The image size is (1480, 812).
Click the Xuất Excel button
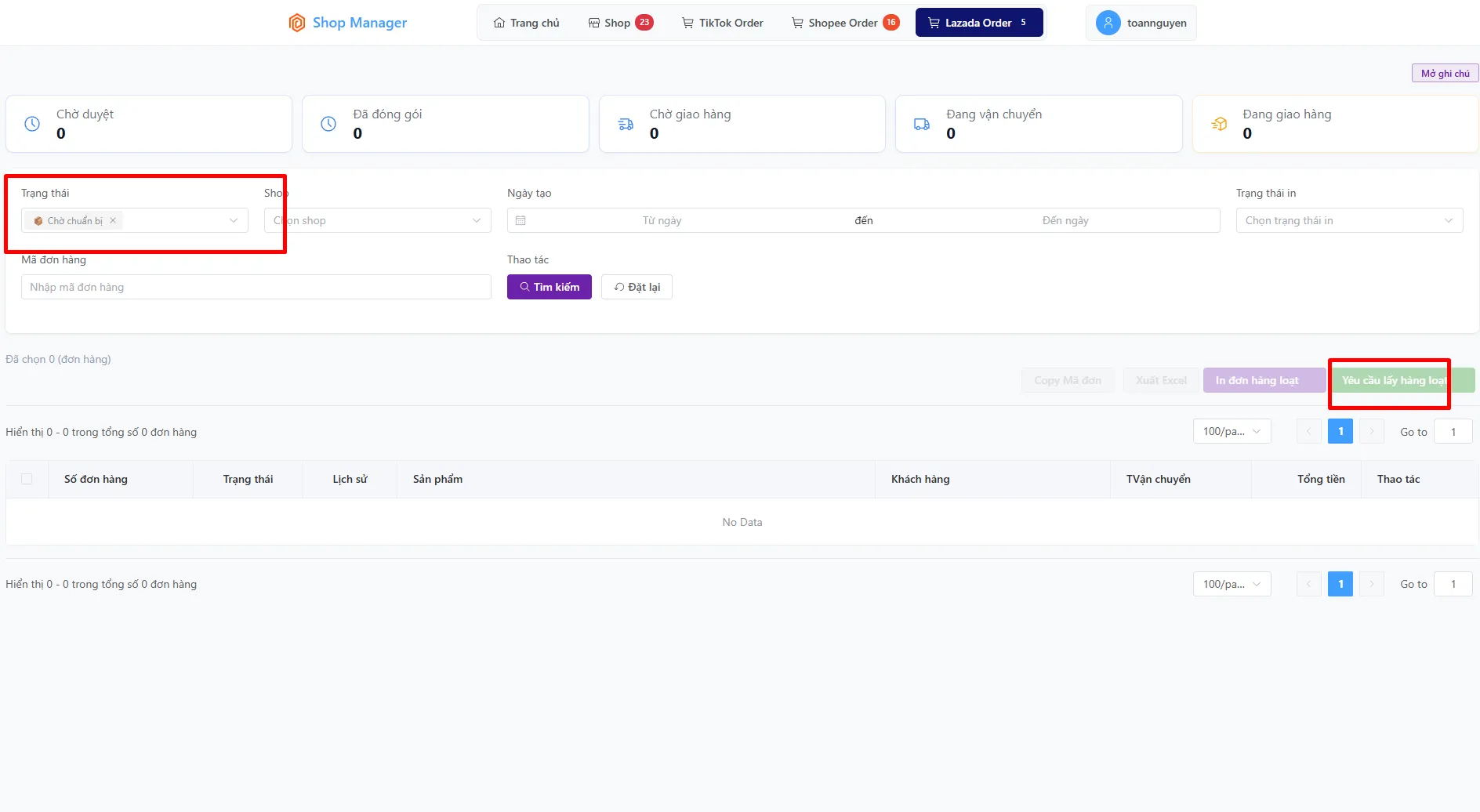(1161, 380)
